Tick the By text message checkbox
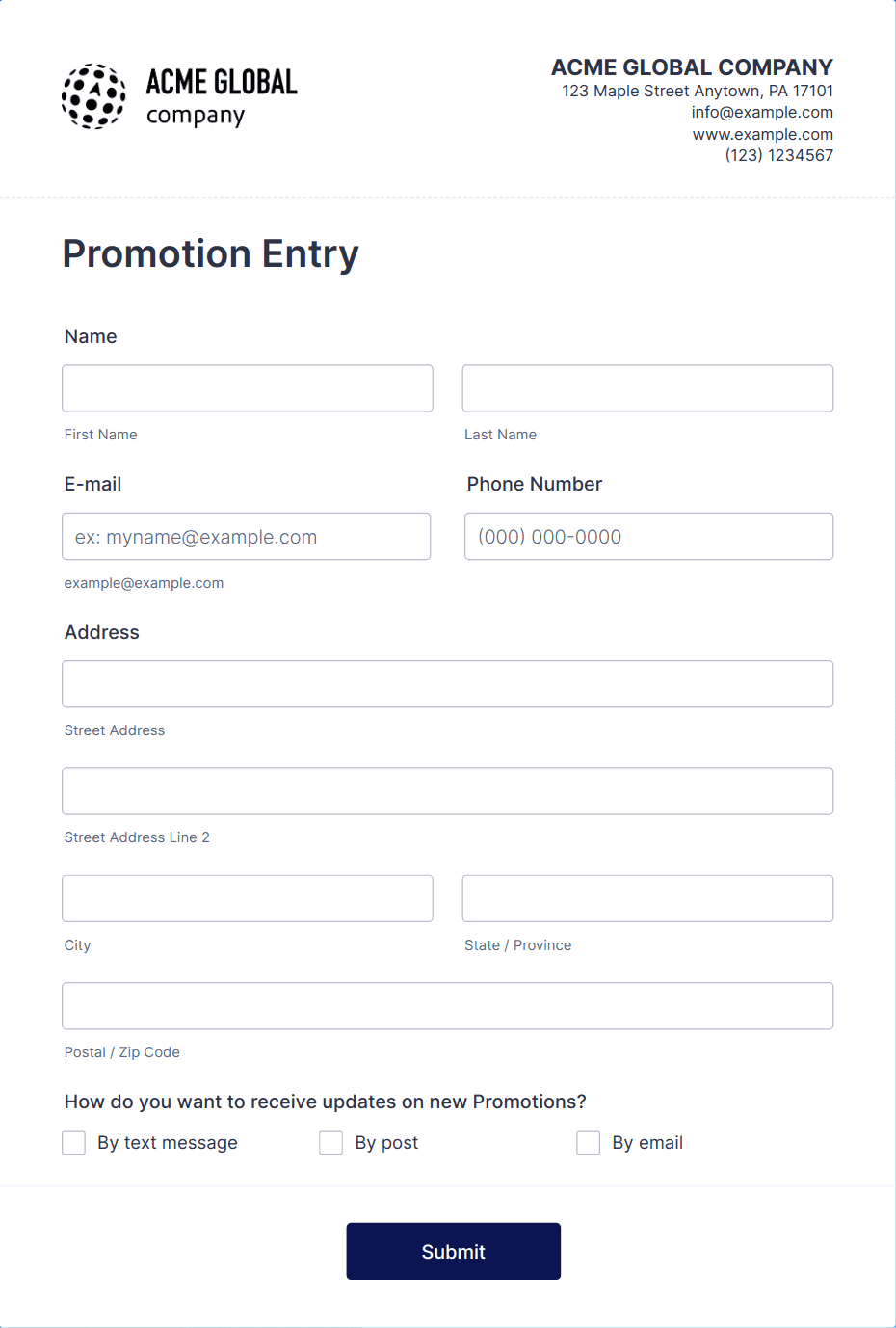Screen dimensions: 896x1328 point(74,1143)
